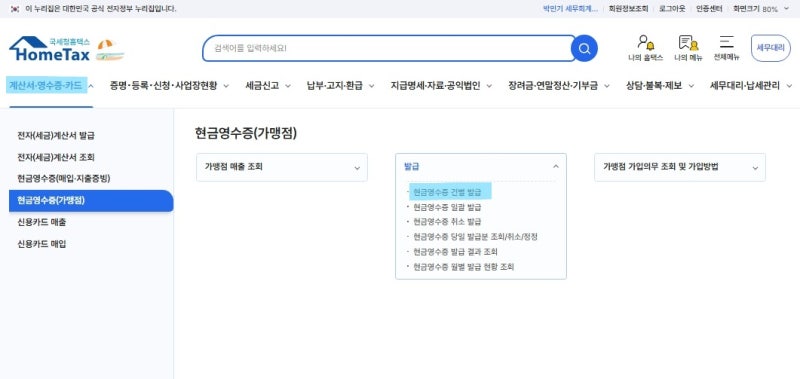
Task: Select 전자(세금)계산서 발급 in sidebar
Action: (x=56, y=136)
